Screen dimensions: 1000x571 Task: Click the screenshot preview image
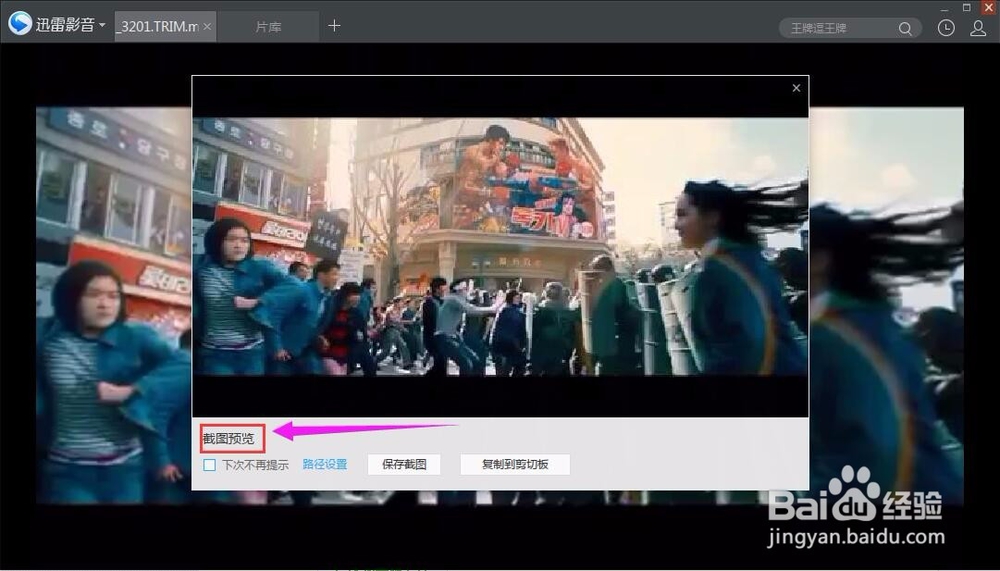pyautogui.click(x=500, y=246)
